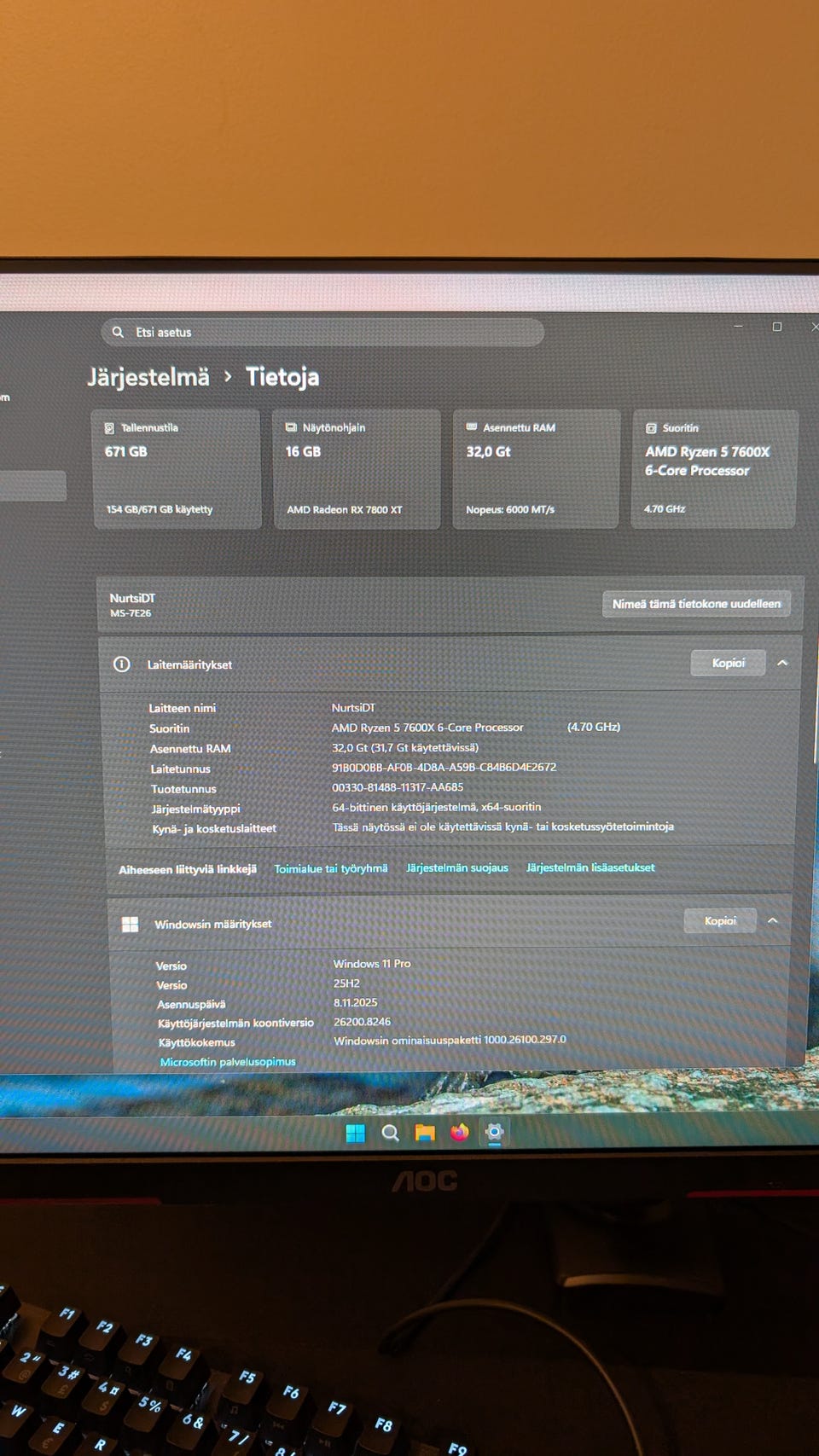Click the Windows logo icon beside Windowsin määritykset

click(x=130, y=925)
